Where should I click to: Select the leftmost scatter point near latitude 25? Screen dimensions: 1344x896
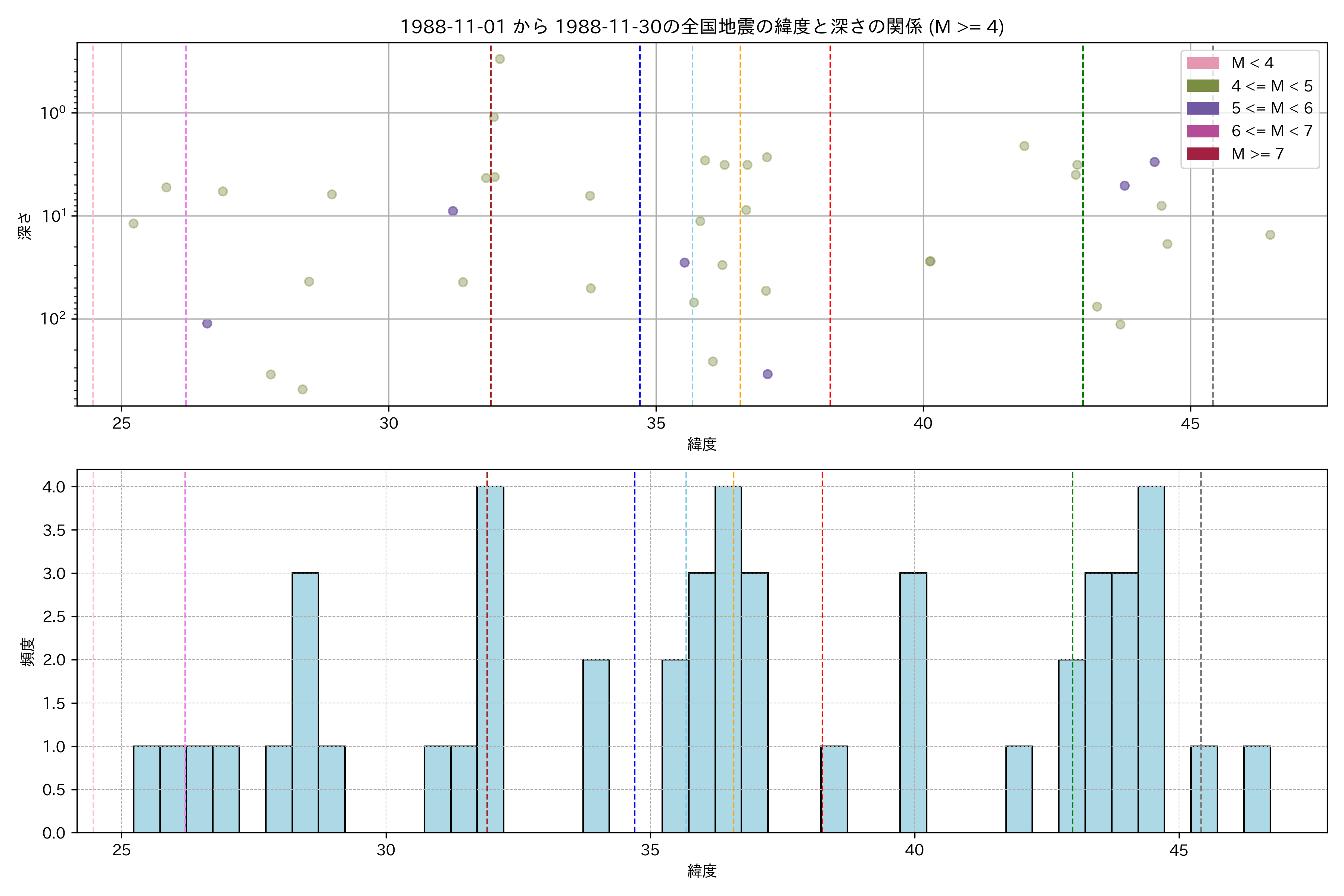click(133, 223)
